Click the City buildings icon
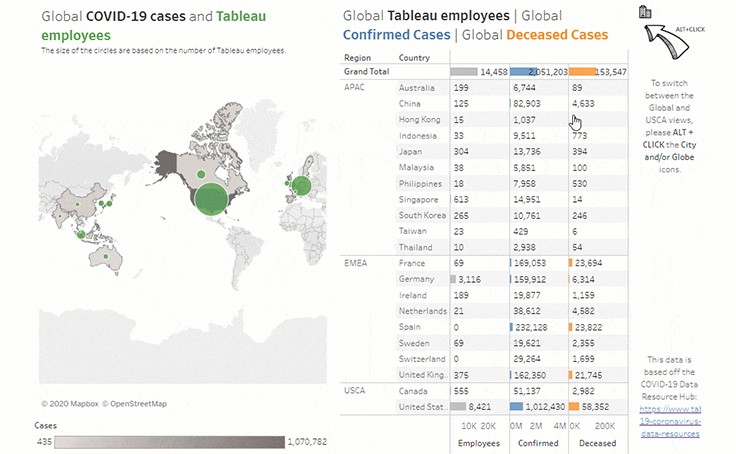 point(645,12)
